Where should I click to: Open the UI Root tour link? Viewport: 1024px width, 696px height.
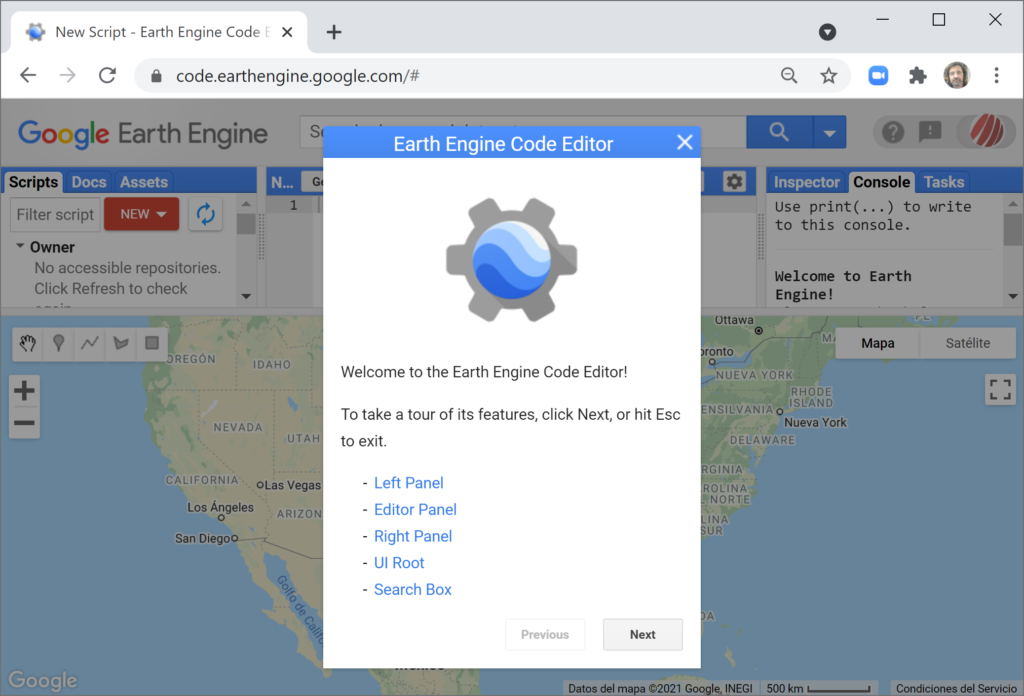(399, 563)
